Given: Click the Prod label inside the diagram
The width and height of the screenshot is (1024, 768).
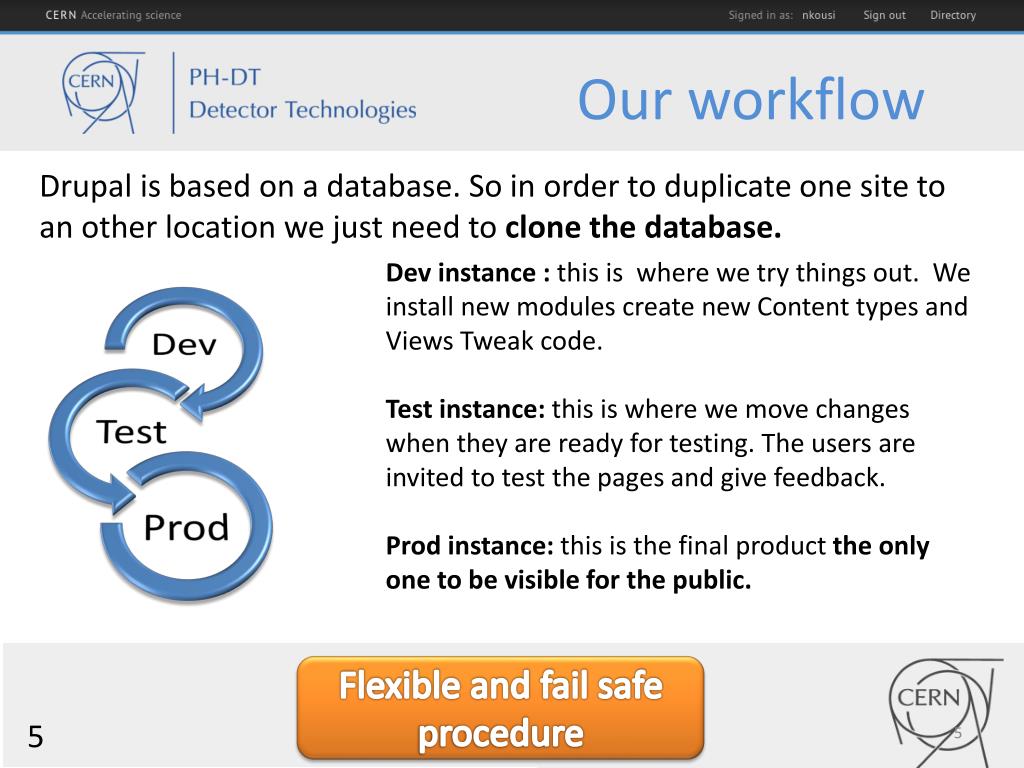Looking at the screenshot, I should click(186, 528).
